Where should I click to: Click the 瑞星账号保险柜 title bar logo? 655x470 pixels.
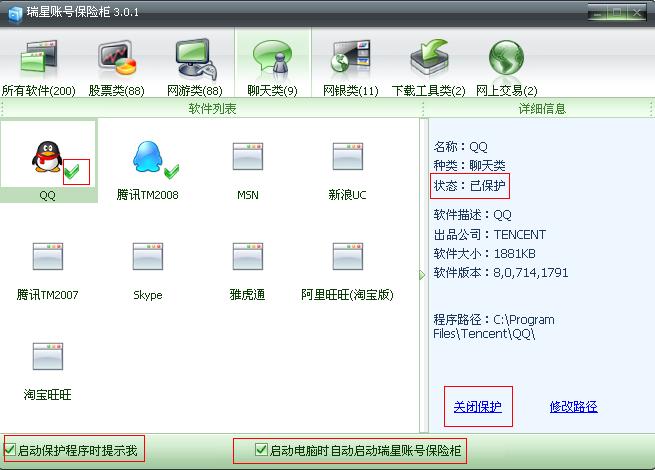(15, 13)
